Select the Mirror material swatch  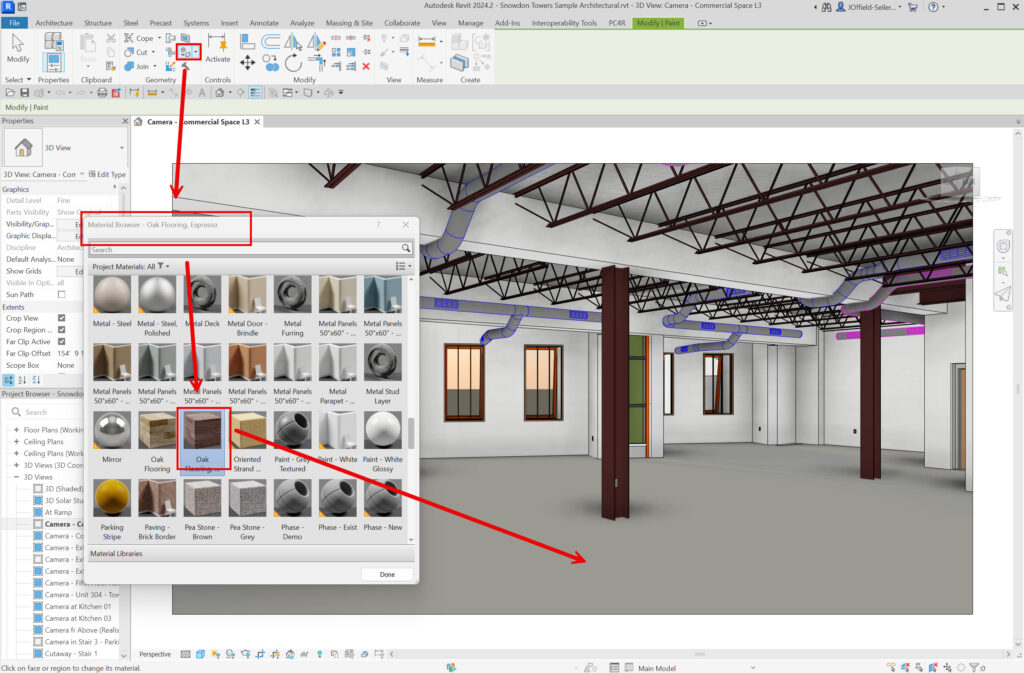(112, 436)
